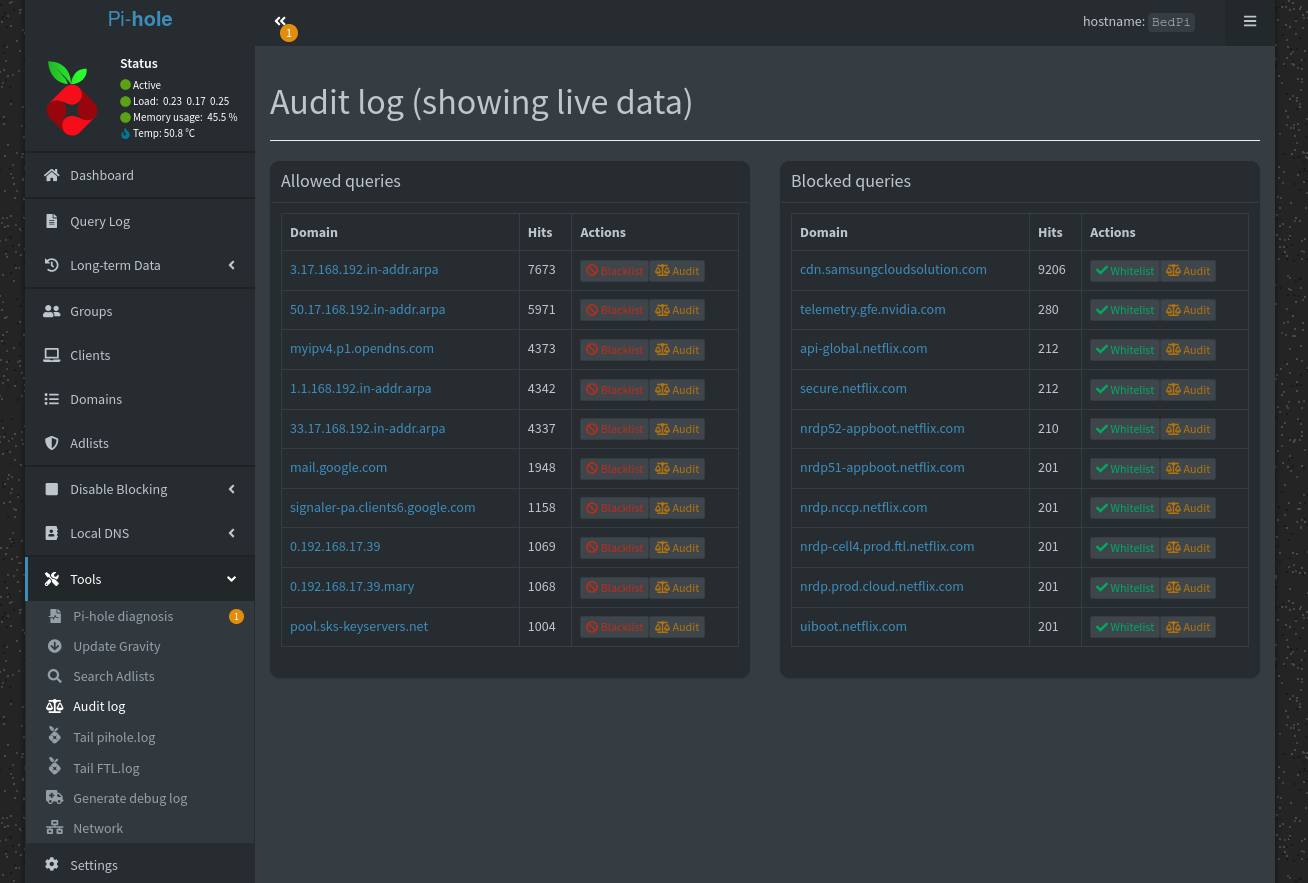The image size is (1308, 883).
Task: Open Tail pihole.log from Tools
Action: 114,737
